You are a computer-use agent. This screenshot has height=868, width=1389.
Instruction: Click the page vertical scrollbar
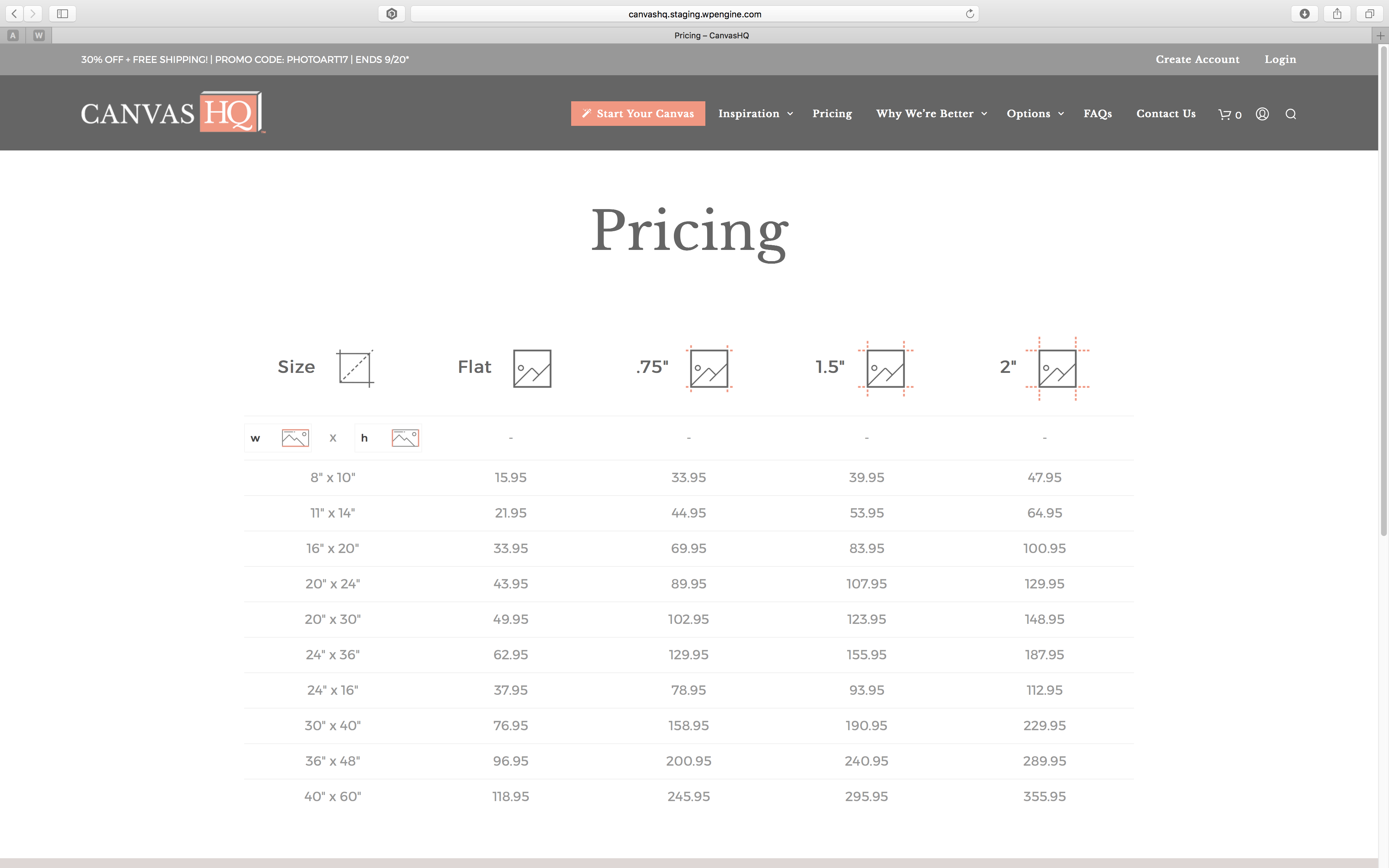[x=1383, y=287]
